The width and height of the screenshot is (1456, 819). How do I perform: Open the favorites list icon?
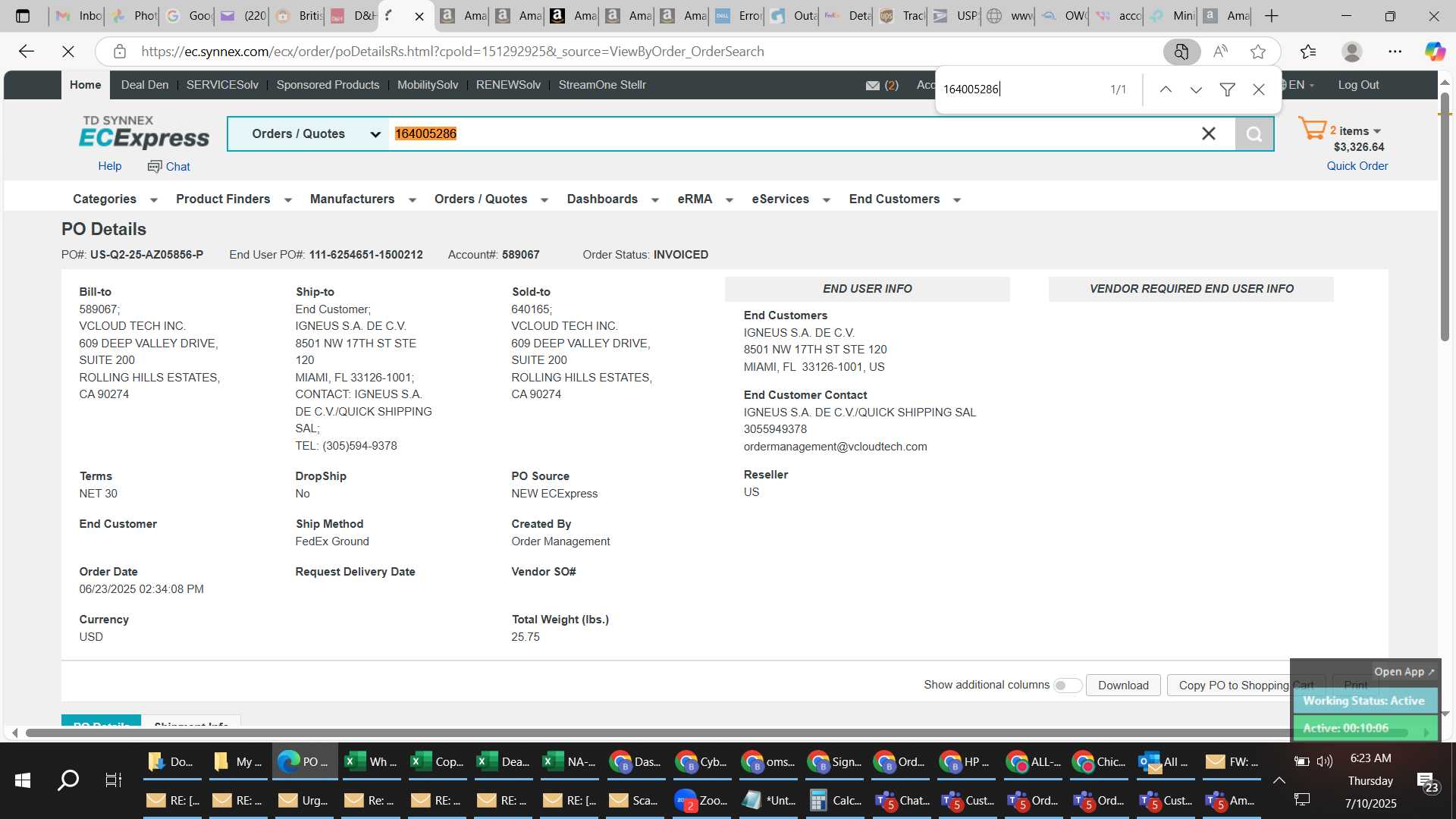tap(1308, 52)
